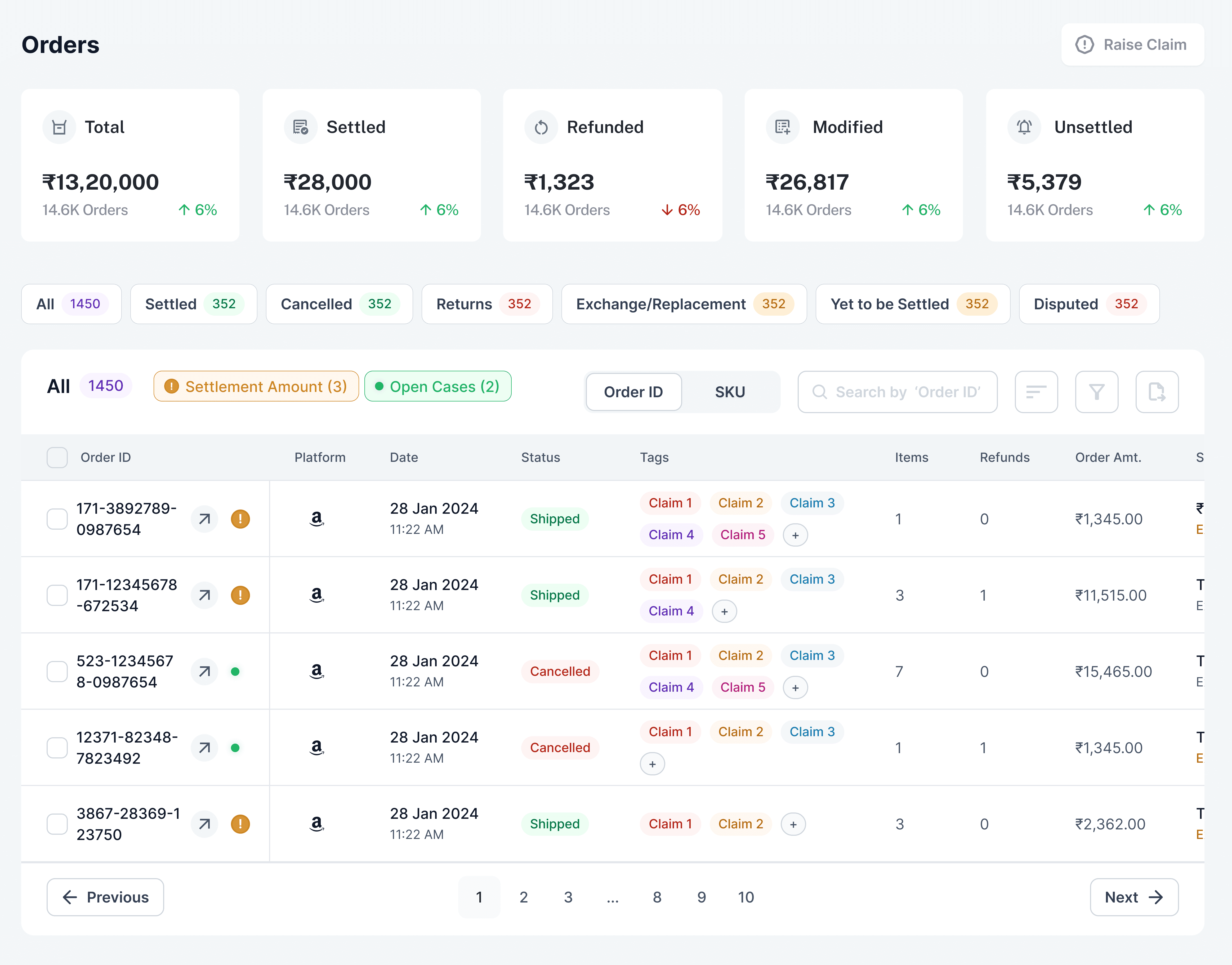This screenshot has width=1232, height=965.
Task: Switch to the Cancelled orders tab
Action: coord(339,304)
